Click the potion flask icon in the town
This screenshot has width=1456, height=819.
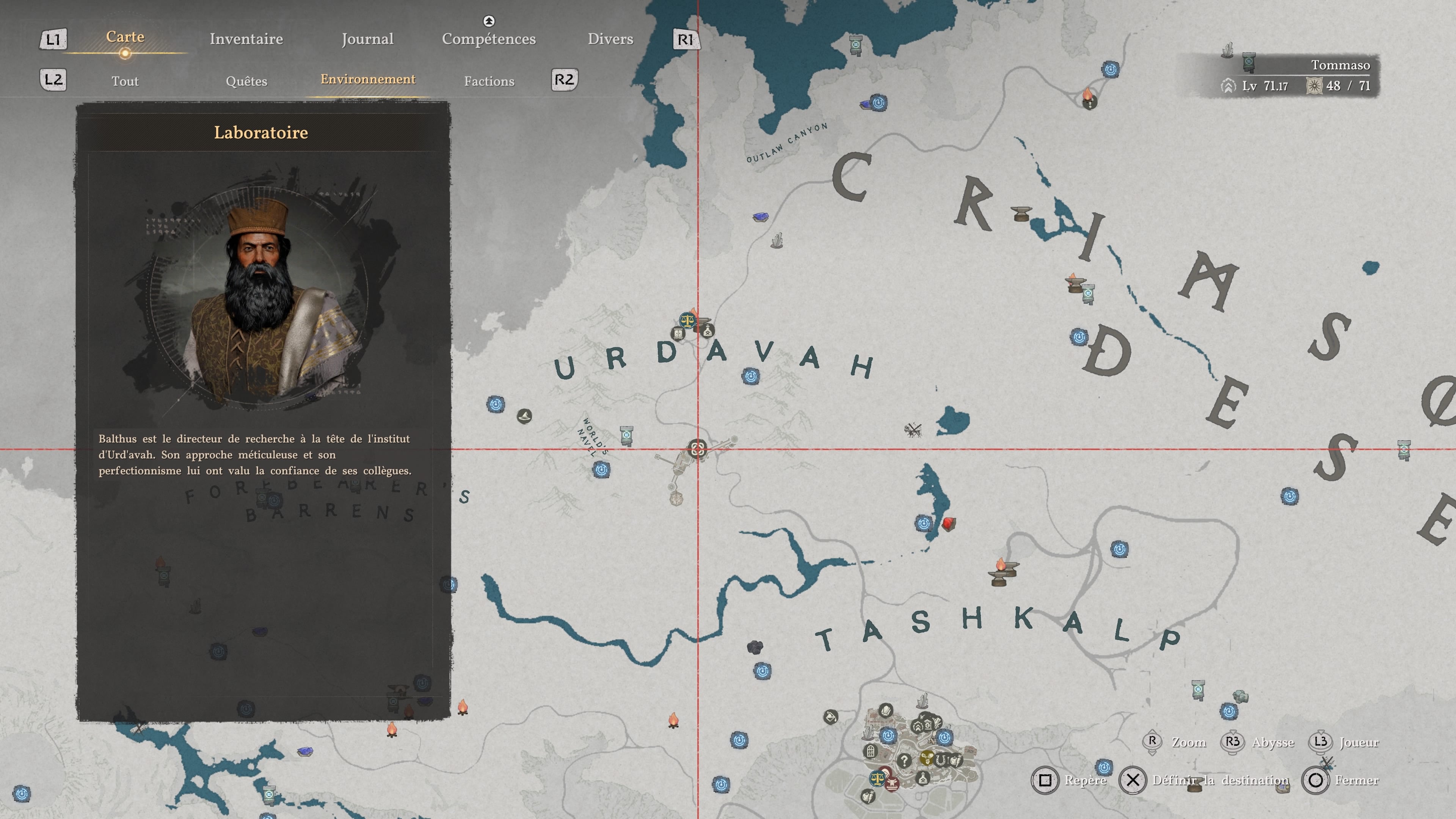tap(923, 778)
